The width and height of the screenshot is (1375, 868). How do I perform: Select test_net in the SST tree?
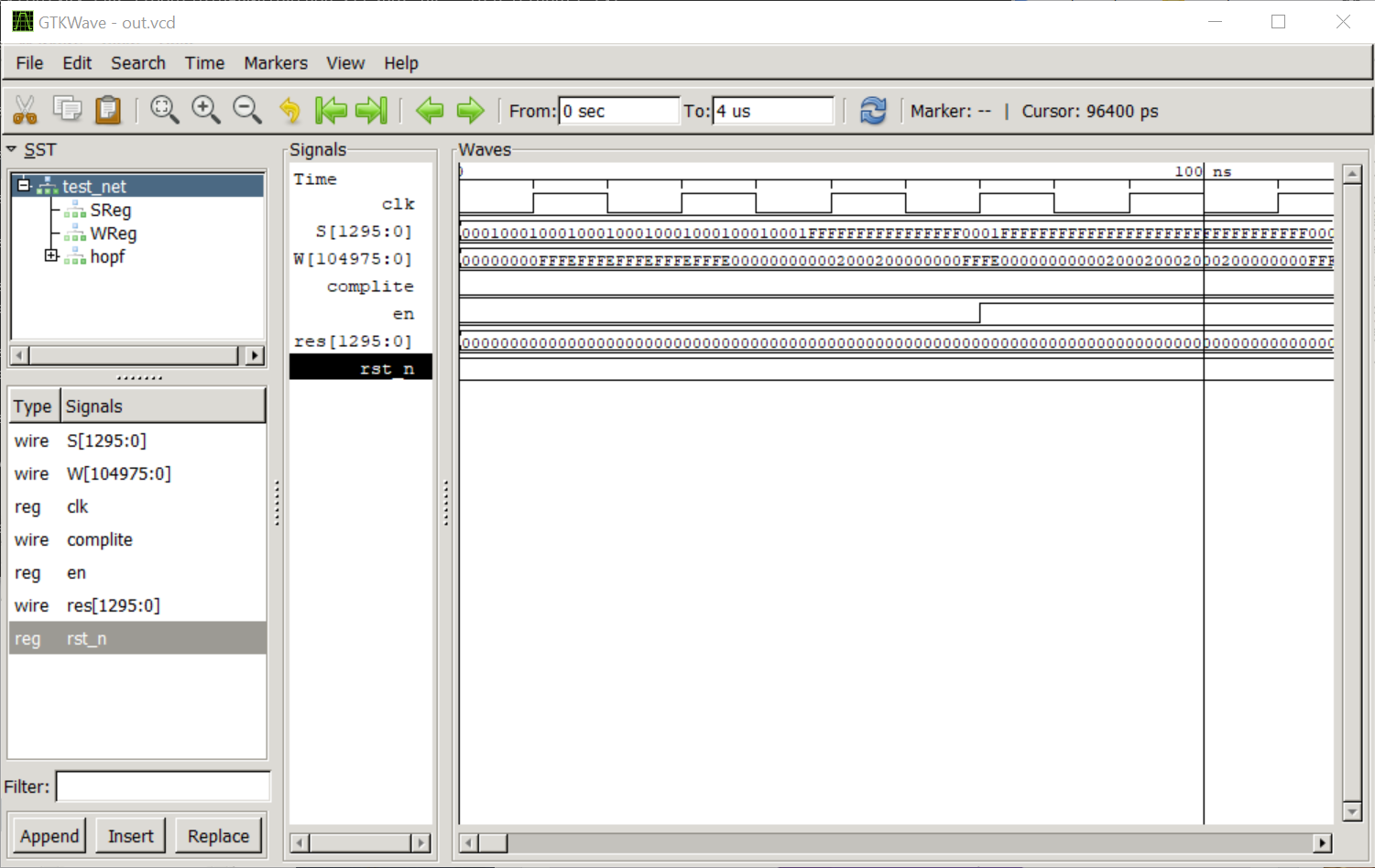[94, 186]
